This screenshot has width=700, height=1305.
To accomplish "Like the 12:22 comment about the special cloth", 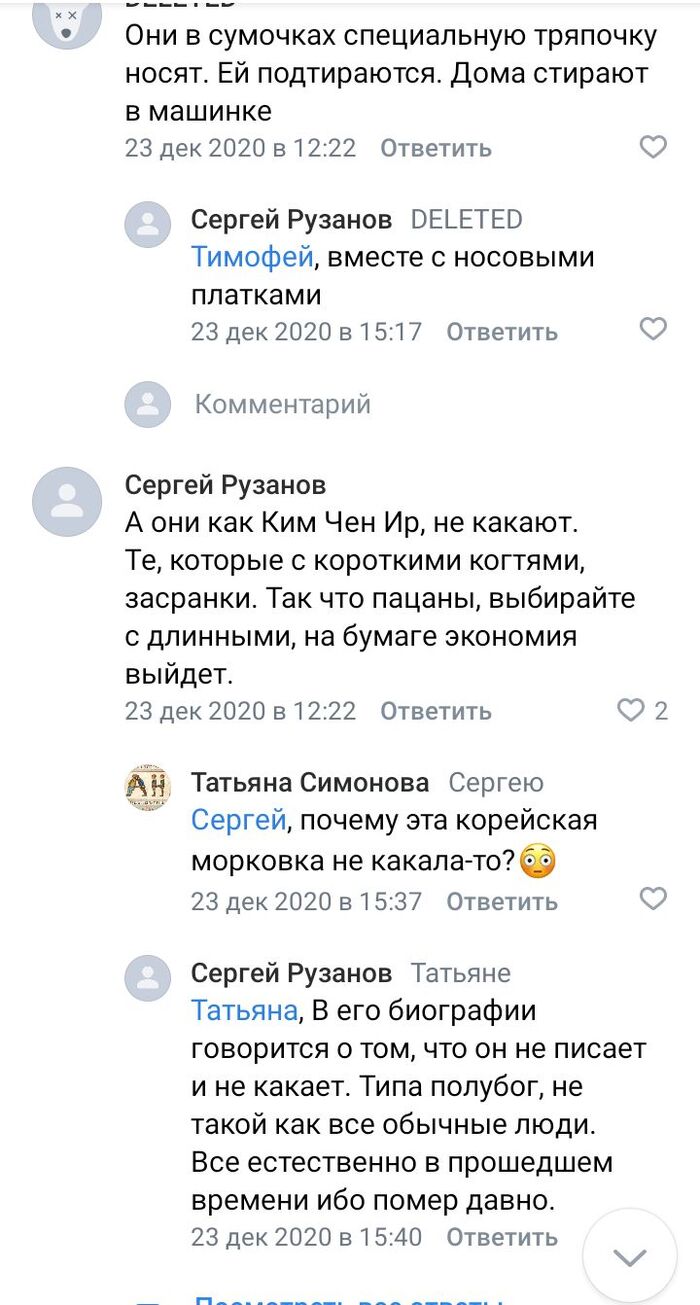I will click(653, 148).
